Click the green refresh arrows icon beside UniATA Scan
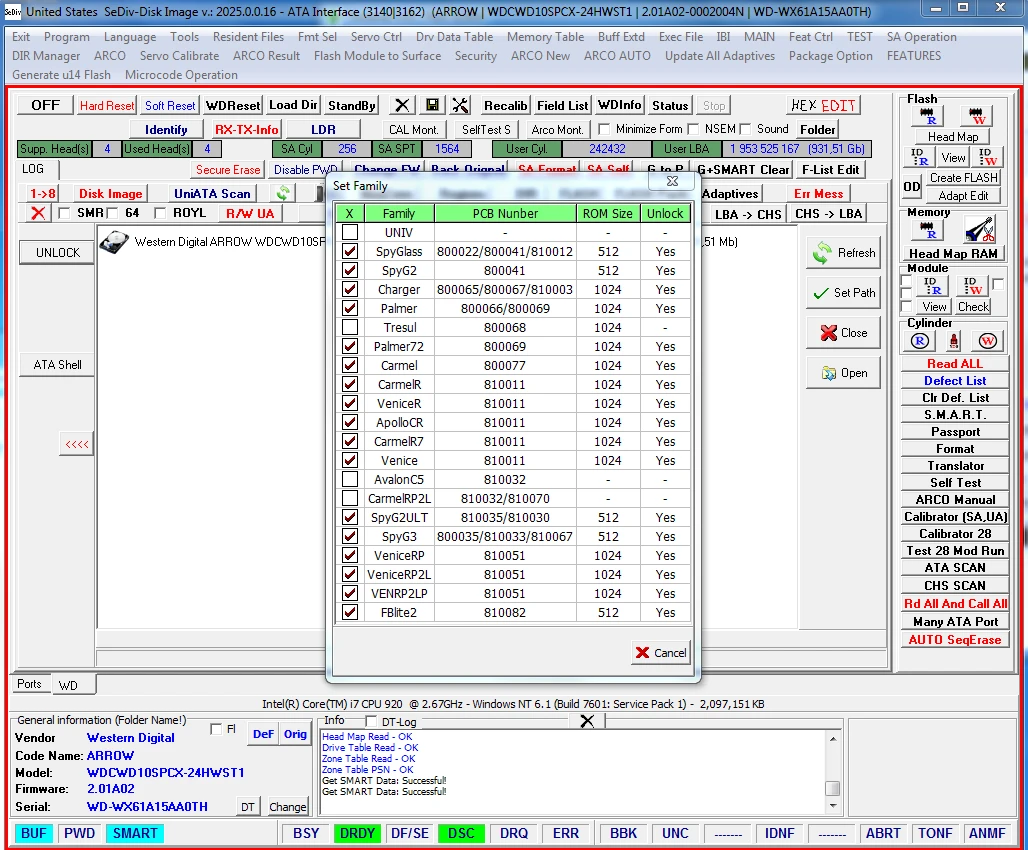This screenshot has width=1028, height=850. [283, 193]
